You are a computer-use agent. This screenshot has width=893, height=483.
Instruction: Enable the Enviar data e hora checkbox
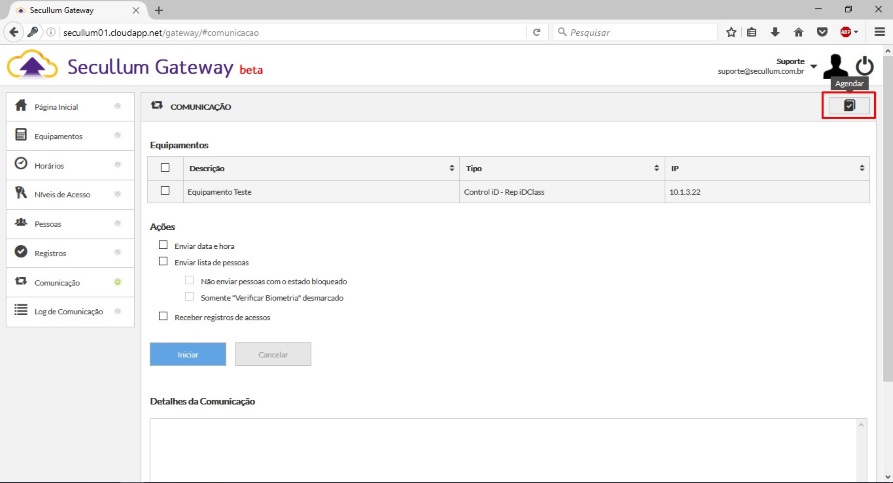[x=164, y=245]
